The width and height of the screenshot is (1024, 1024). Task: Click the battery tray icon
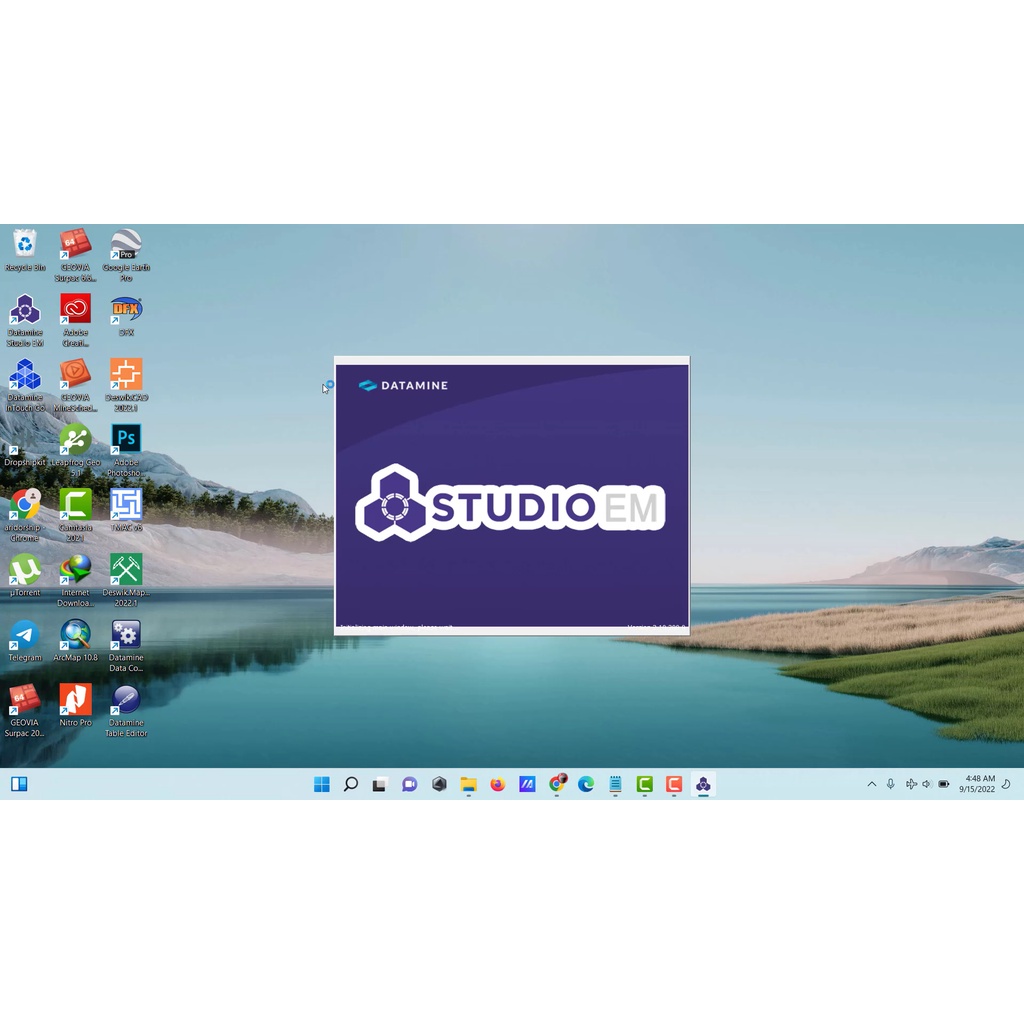point(944,784)
